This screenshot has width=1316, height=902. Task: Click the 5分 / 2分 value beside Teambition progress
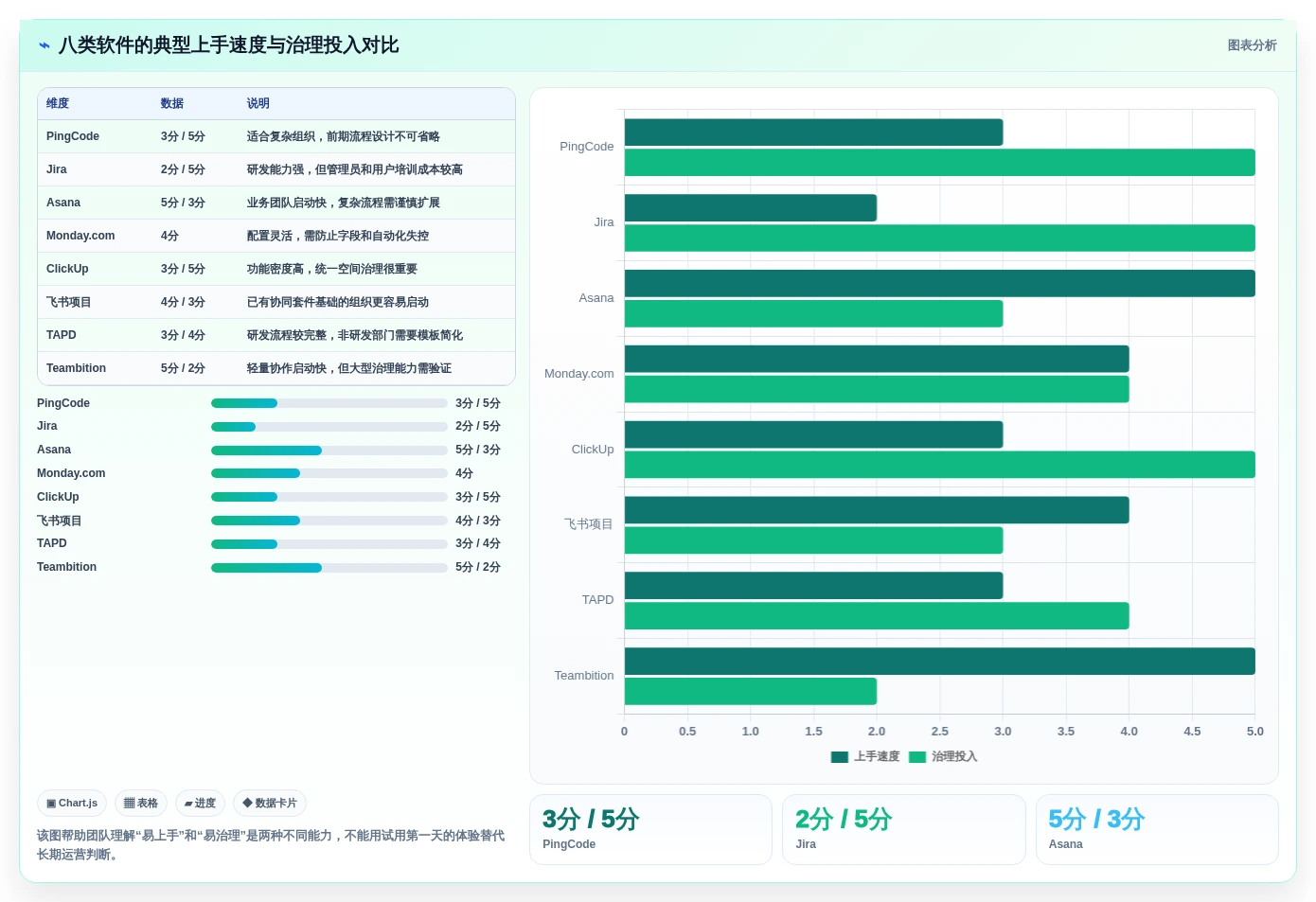click(x=477, y=568)
